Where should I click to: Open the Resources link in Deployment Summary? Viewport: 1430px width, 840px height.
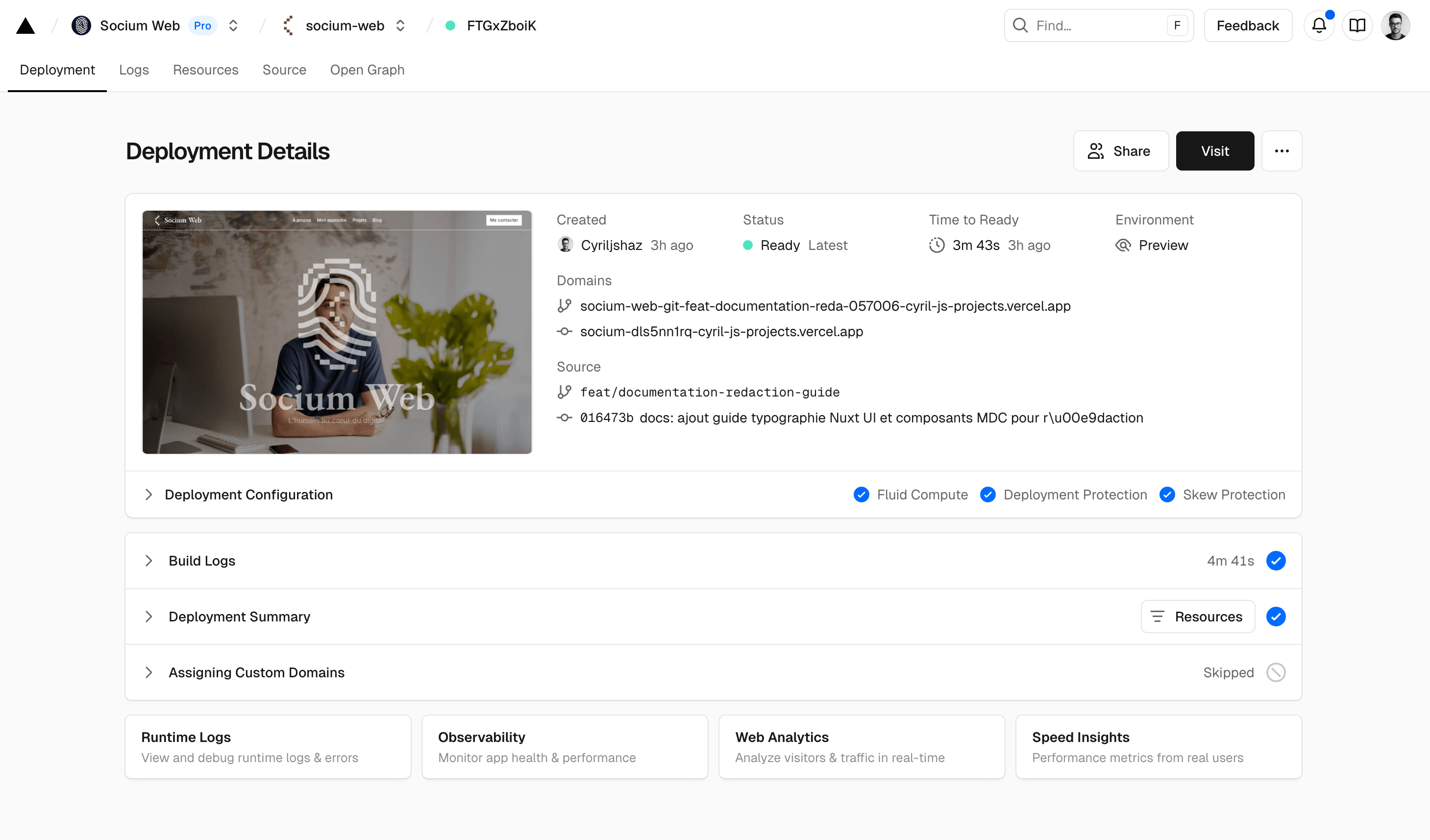(x=1197, y=617)
